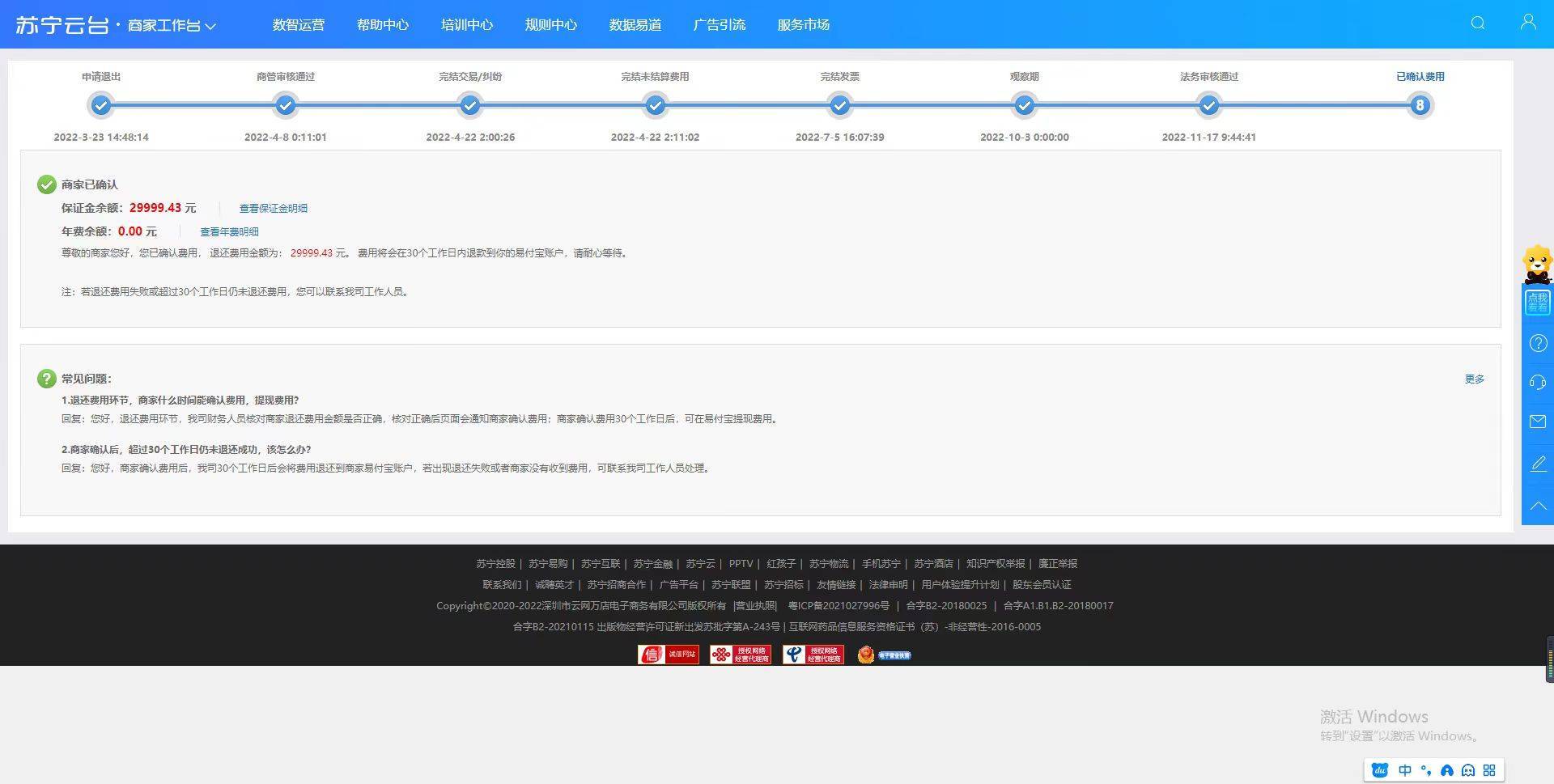Image resolution: width=1554 pixels, height=784 pixels.
Task: Click the IME ghost emoji icon
Action: (1468, 770)
